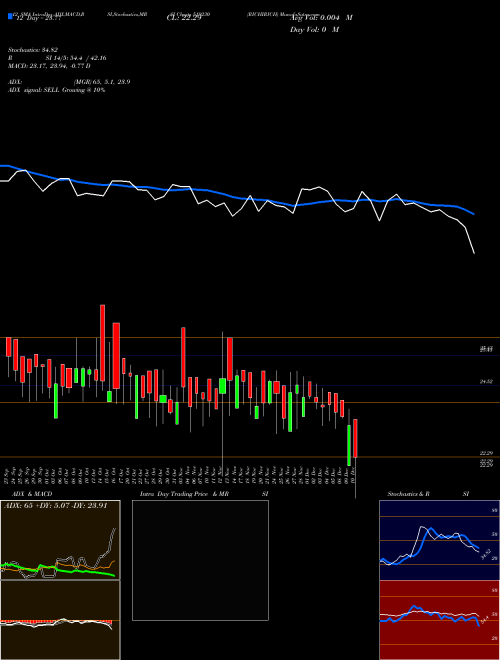
Task: Click the blue moving average line's right end
Action: pyautogui.click(x=473, y=214)
